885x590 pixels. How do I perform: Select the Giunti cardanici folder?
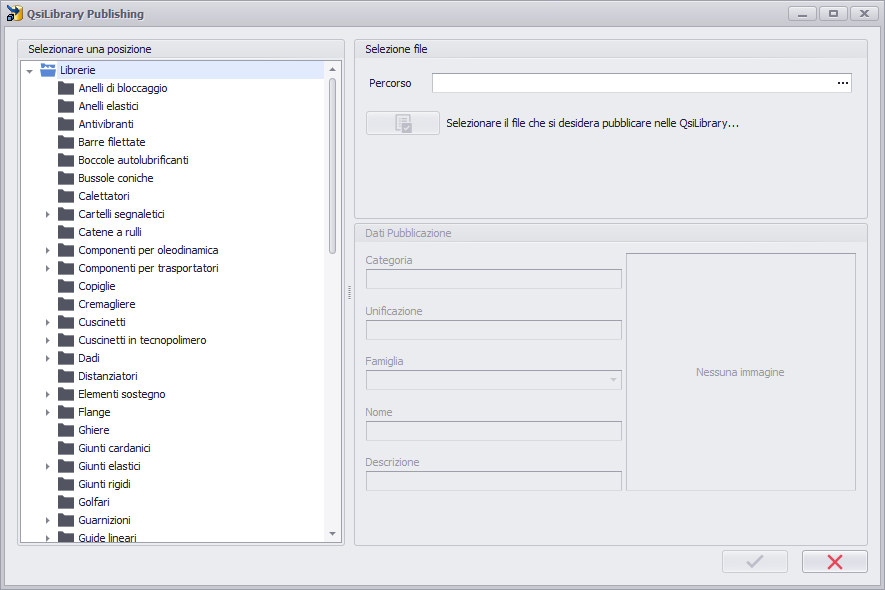point(115,448)
